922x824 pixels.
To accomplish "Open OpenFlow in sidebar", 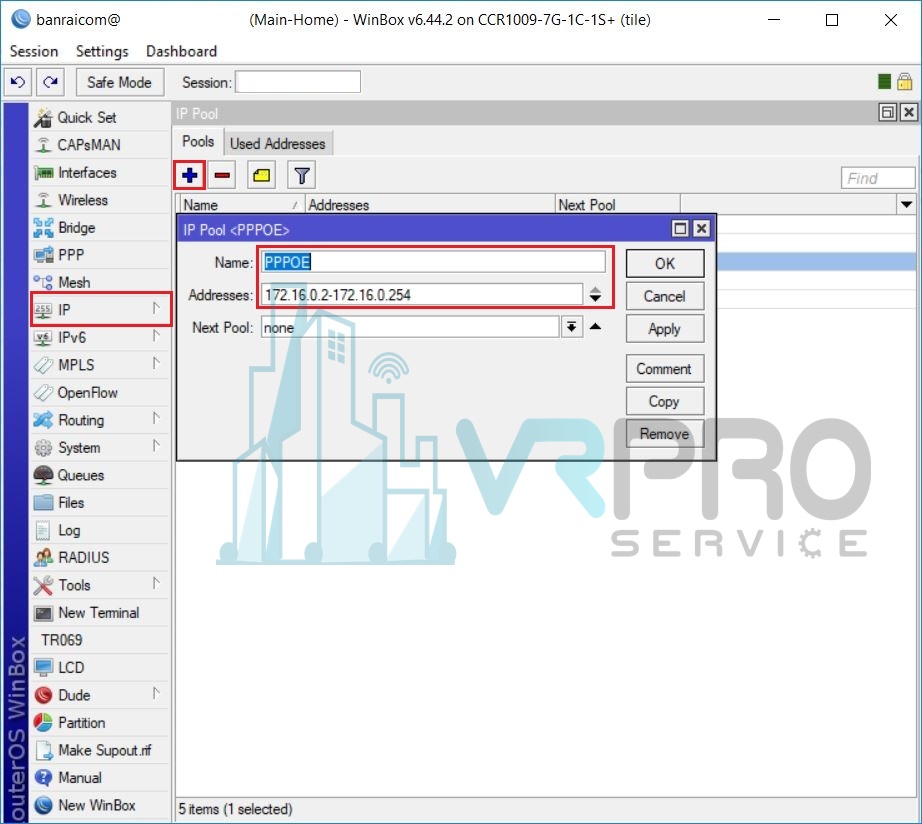I will point(100,392).
